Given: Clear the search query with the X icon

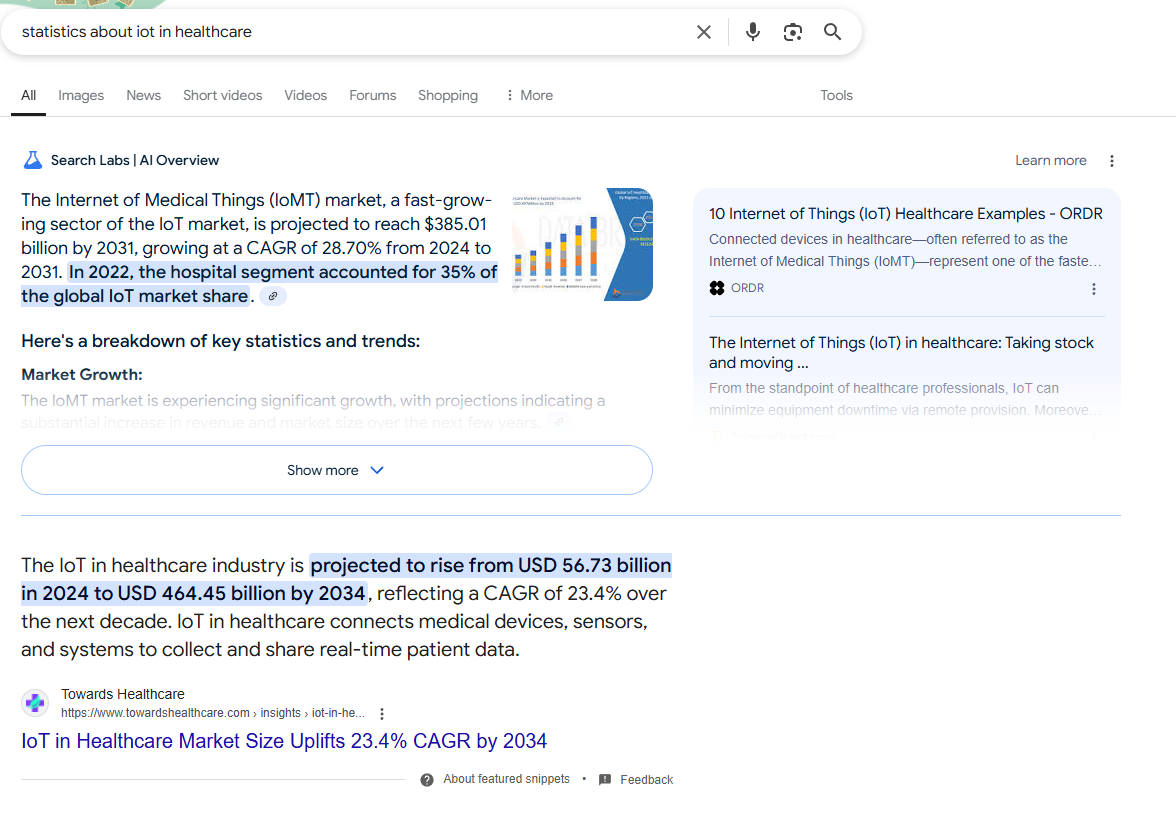Looking at the screenshot, I should 704,32.
